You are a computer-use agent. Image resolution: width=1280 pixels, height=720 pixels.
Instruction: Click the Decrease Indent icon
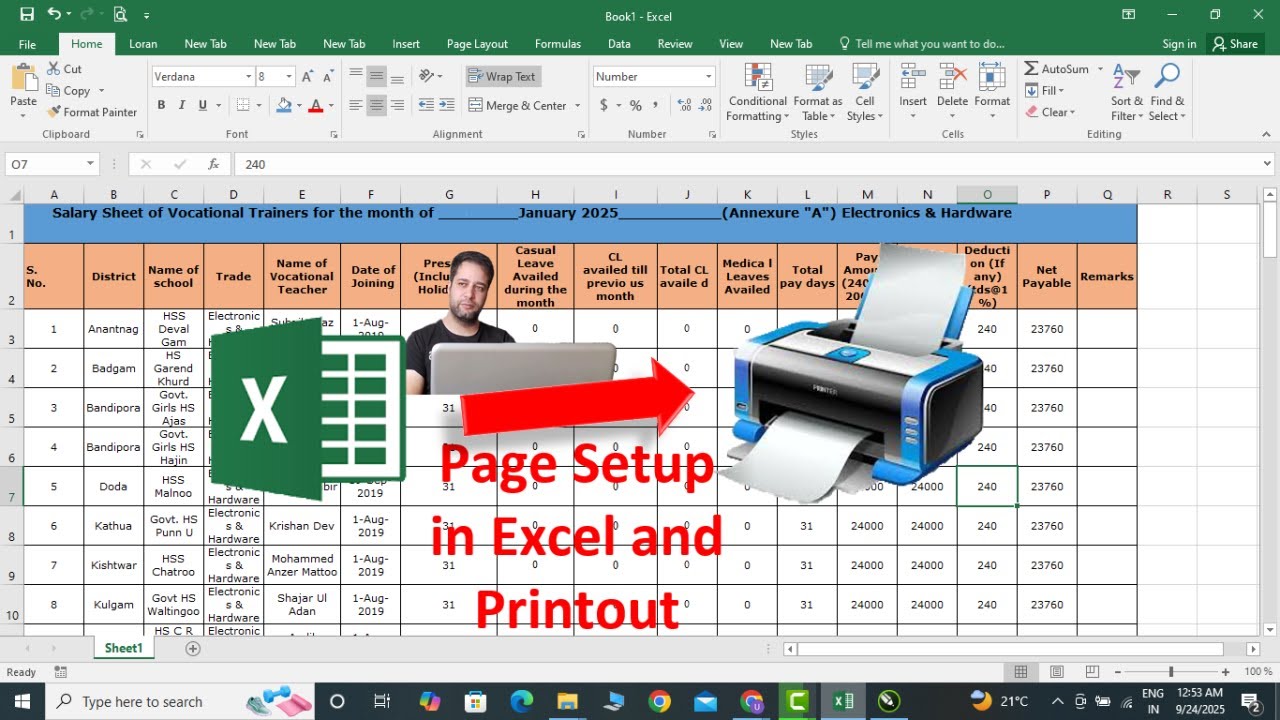(426, 105)
